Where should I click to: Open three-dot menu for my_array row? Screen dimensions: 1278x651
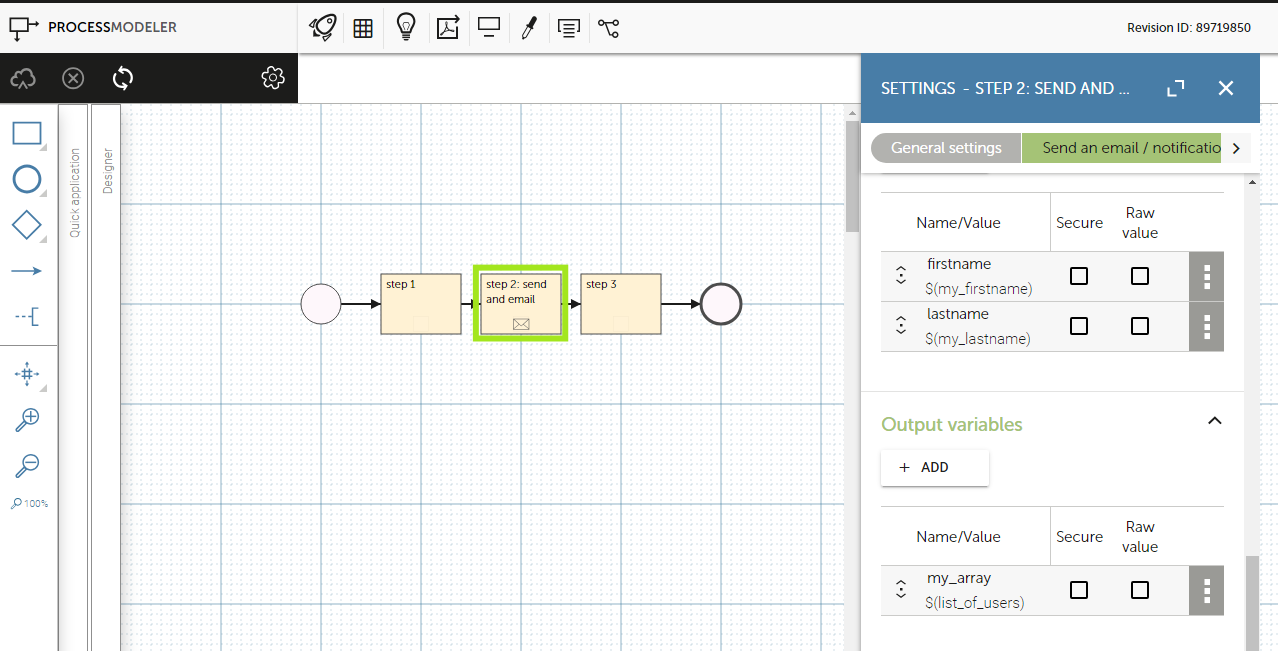tap(1207, 590)
